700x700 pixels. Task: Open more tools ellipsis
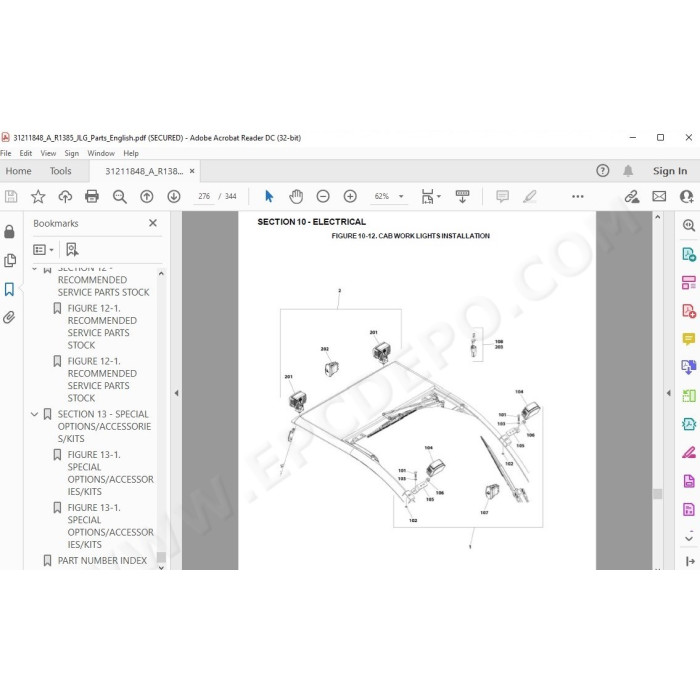[x=578, y=196]
